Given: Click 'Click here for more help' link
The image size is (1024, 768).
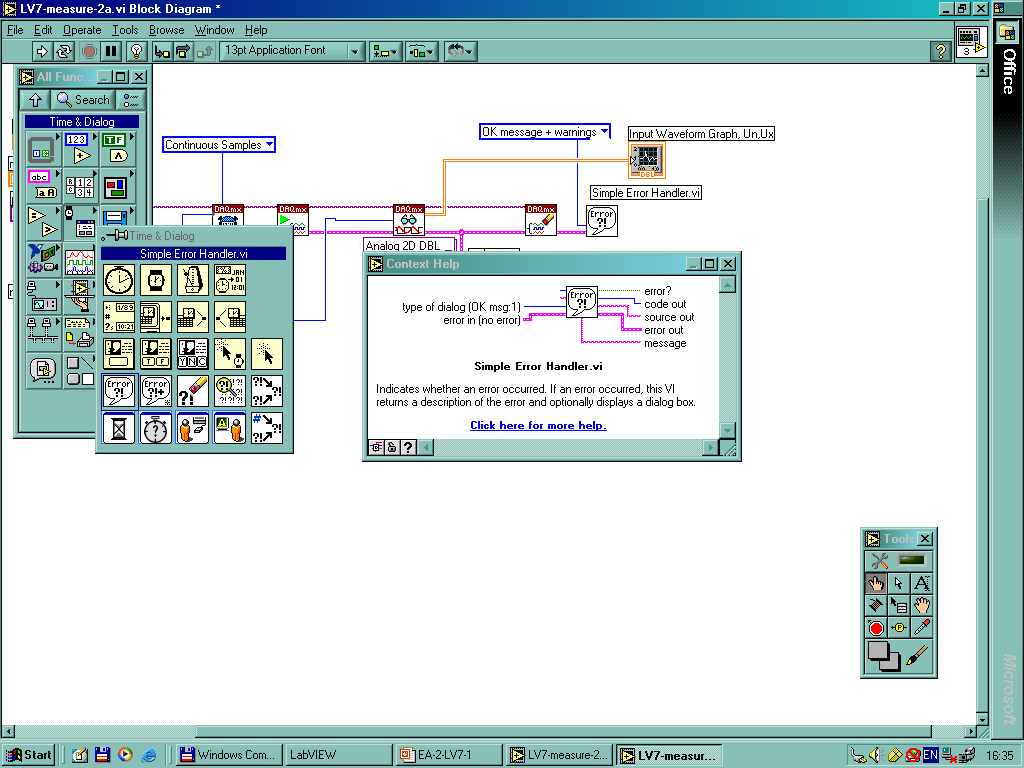Looking at the screenshot, I should [x=538, y=425].
